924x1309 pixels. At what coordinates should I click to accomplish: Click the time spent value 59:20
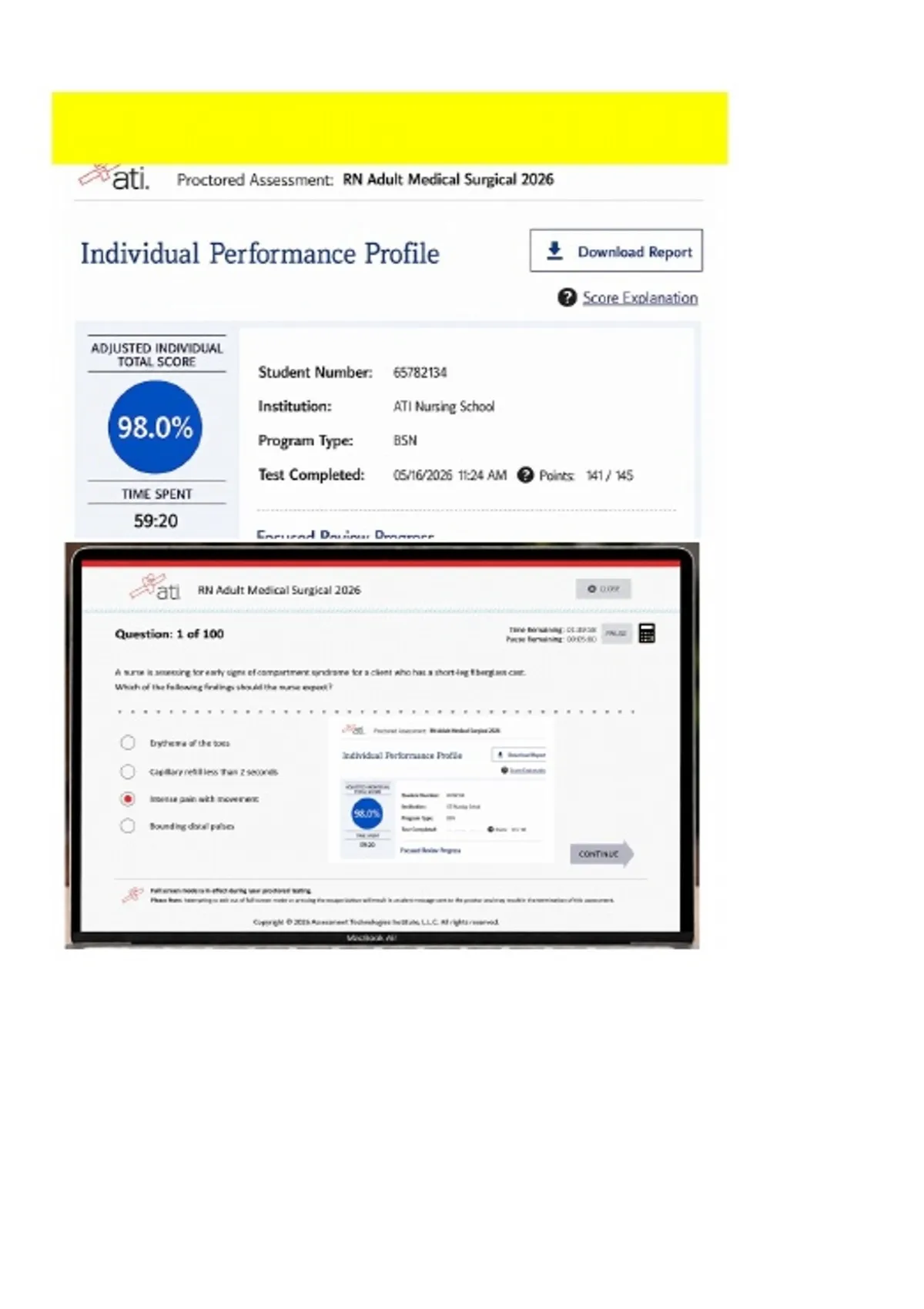[156, 521]
